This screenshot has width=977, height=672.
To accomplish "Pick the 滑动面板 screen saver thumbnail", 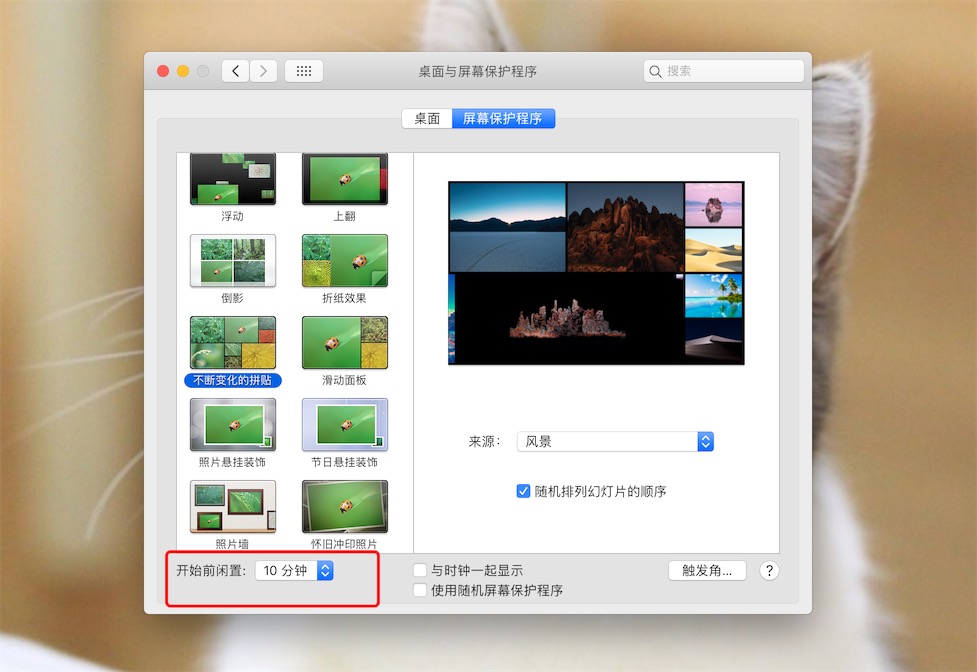I will pos(345,343).
